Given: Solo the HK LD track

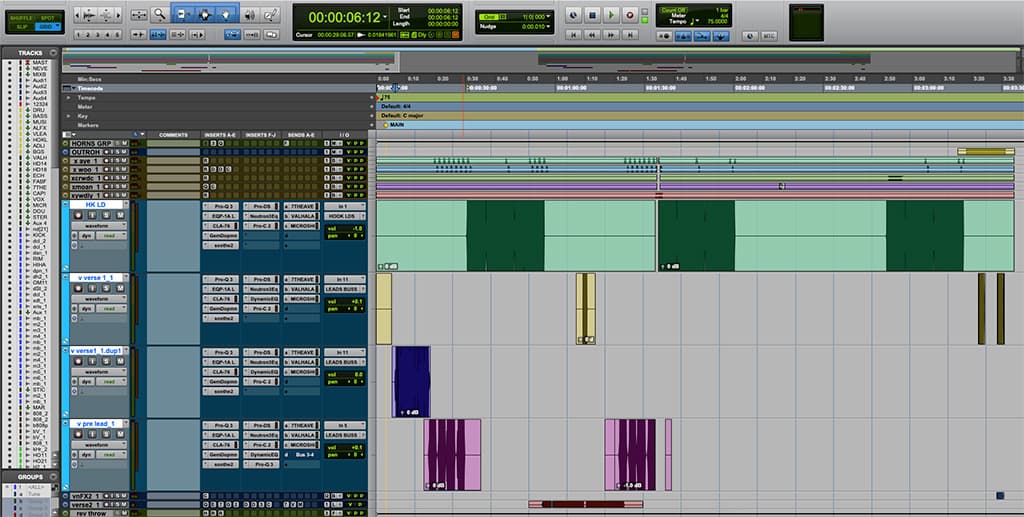Looking at the screenshot, I should (x=106, y=215).
